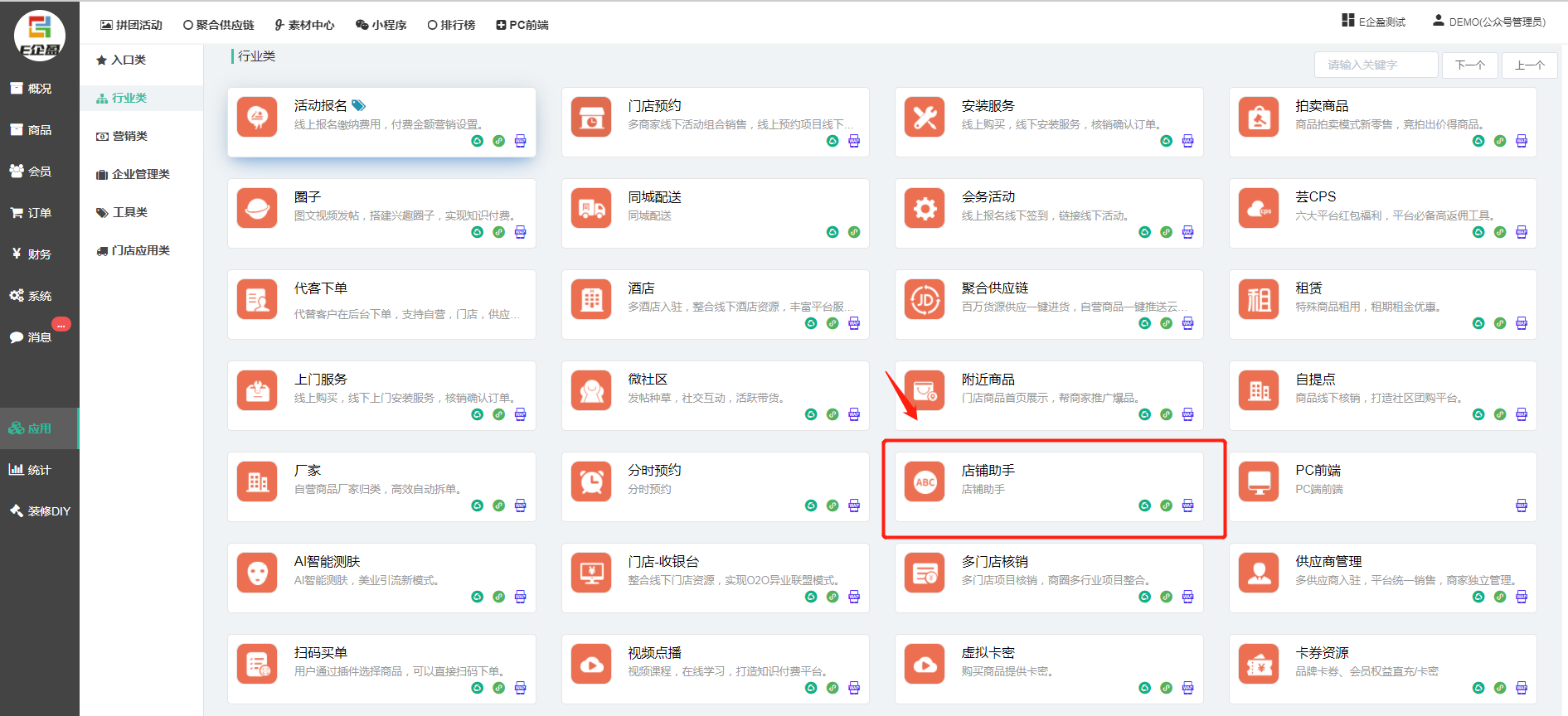Select the 营销类 category

129,136
